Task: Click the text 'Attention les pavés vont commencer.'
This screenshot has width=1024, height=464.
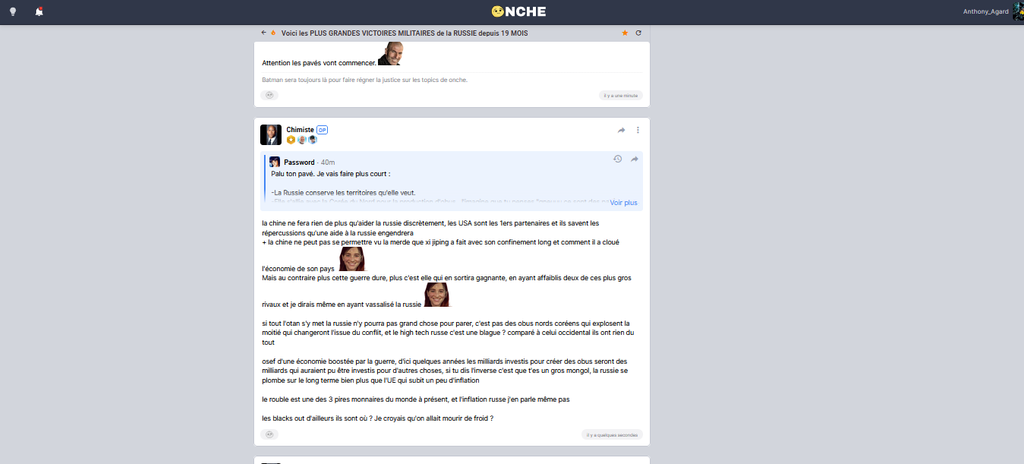Action: coord(319,63)
